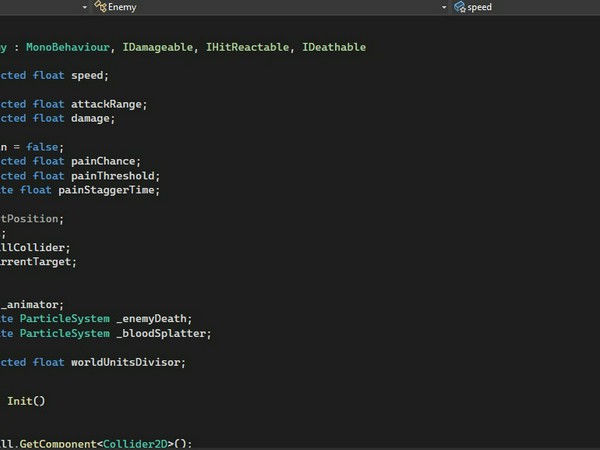
Task: Click the IHitReactable interface name
Action: 247,47
